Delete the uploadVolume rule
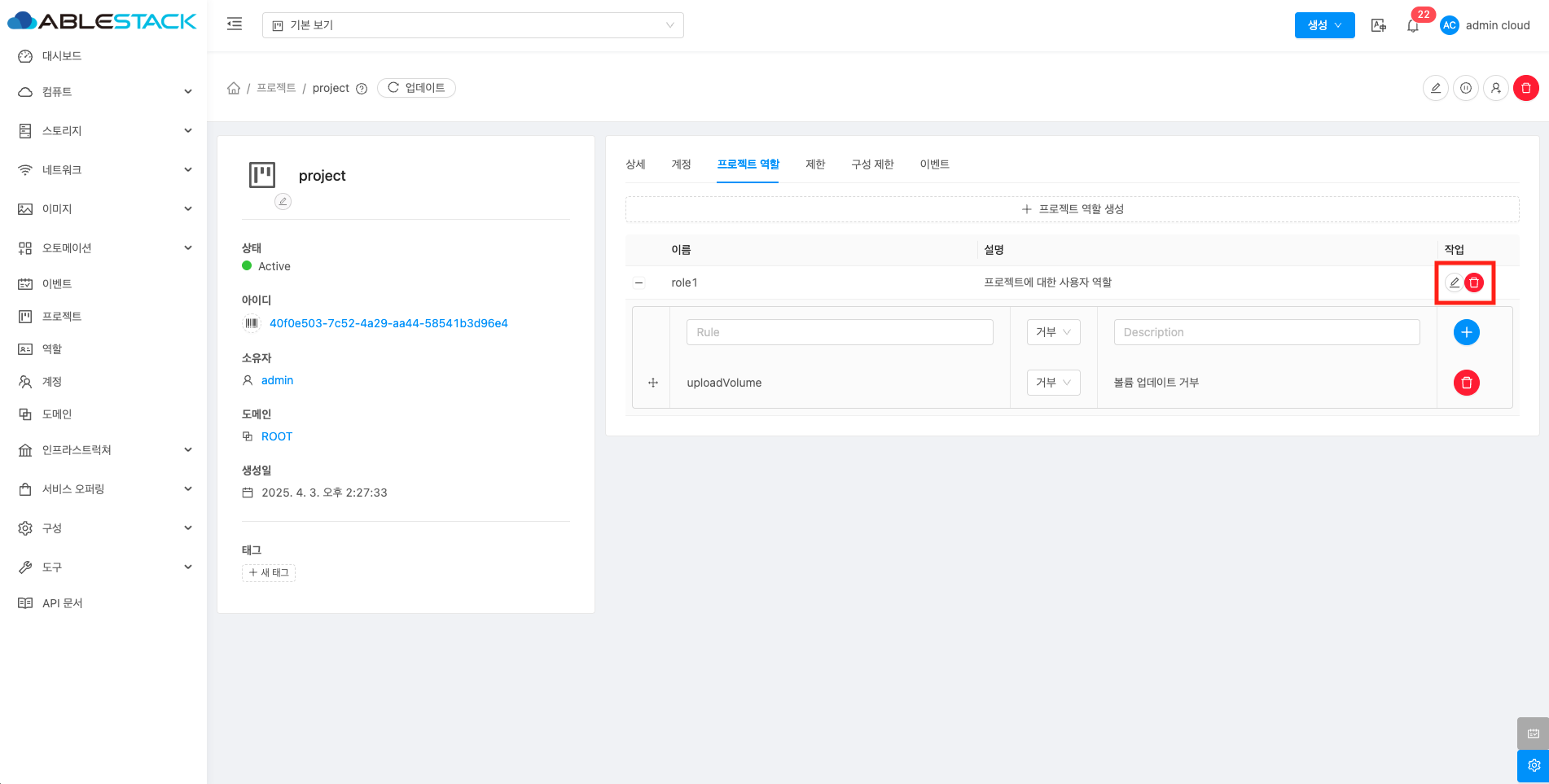Viewport: 1549px width, 784px height. point(1466,383)
